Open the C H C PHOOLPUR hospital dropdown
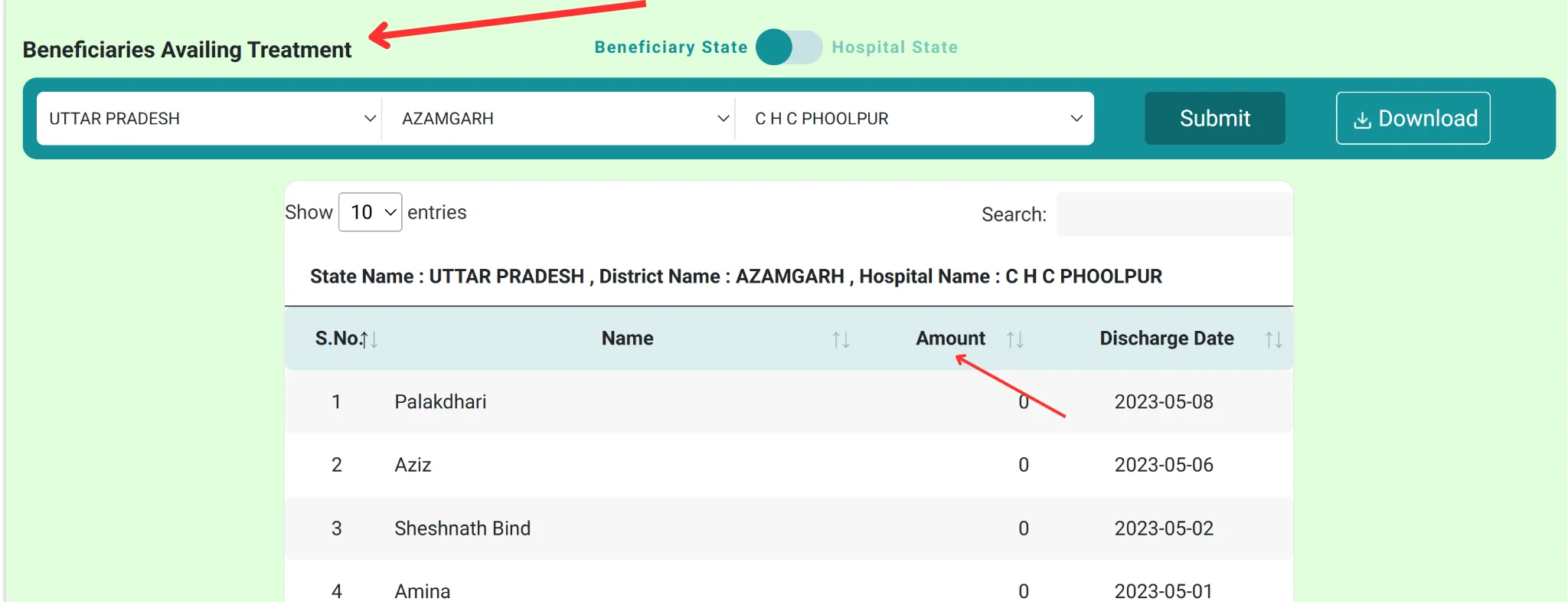Image resolution: width=1568 pixels, height=602 pixels. [x=914, y=119]
